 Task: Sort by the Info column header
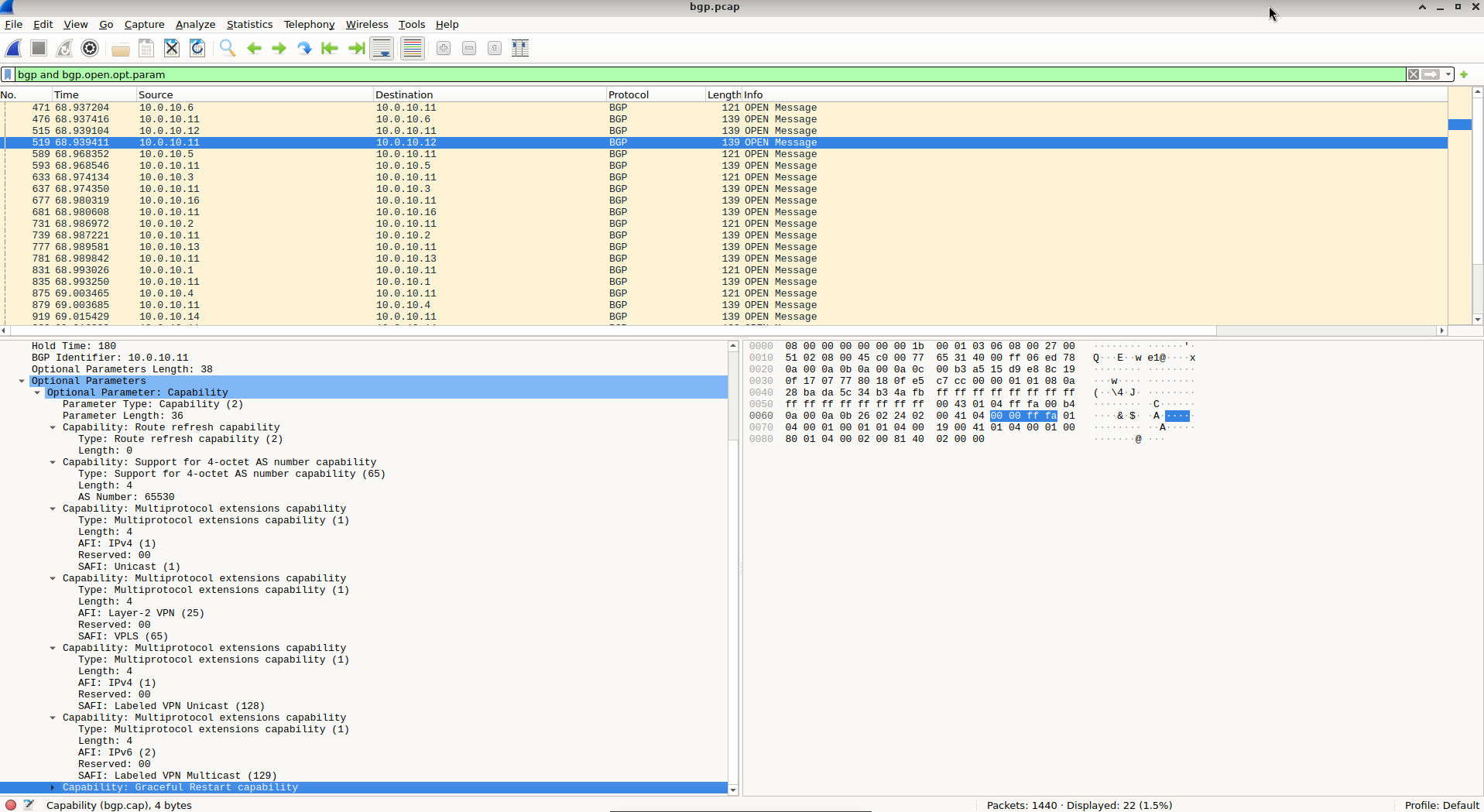click(1095, 94)
